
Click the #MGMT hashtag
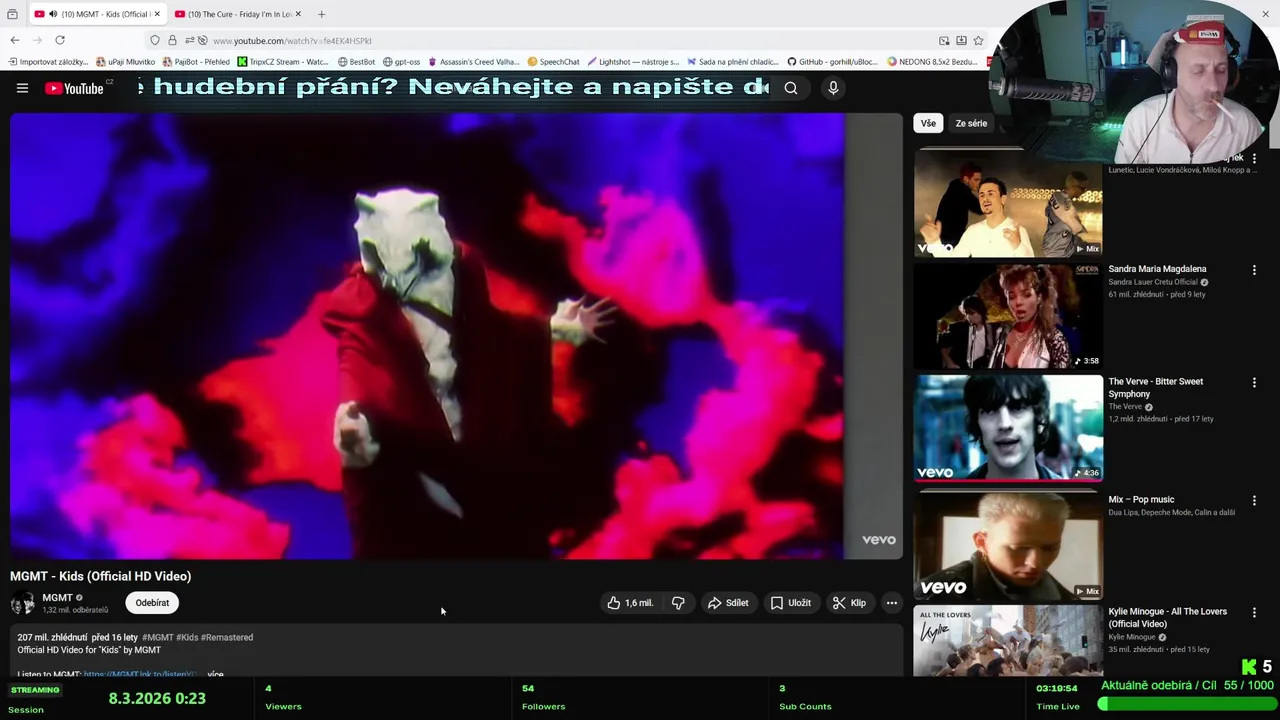pos(157,637)
